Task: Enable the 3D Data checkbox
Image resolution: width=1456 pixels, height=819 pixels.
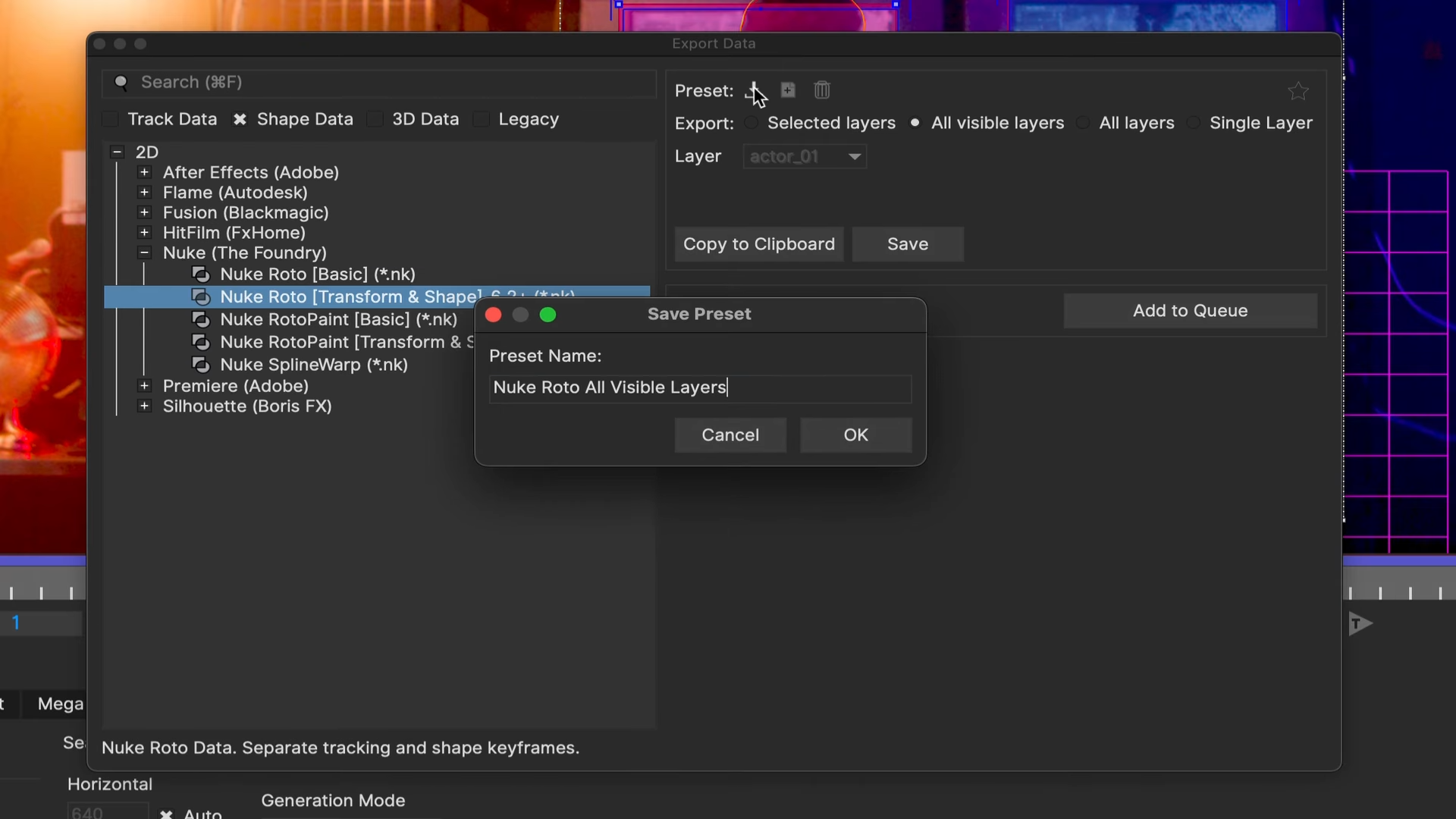Action: coord(375,119)
